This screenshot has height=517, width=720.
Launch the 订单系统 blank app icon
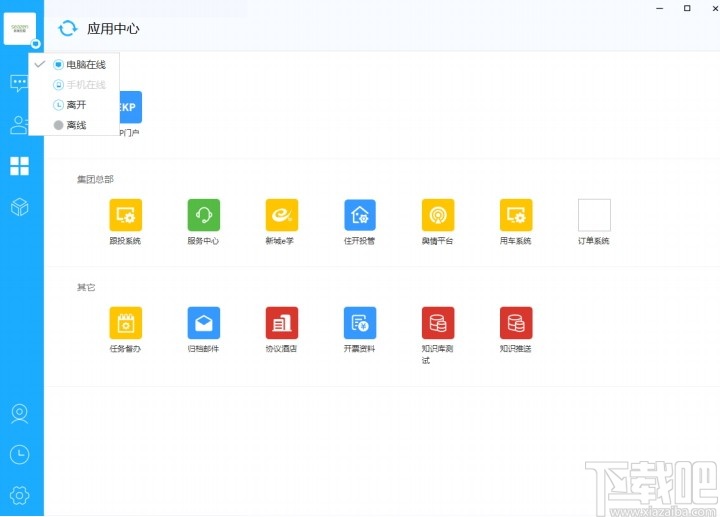pos(594,215)
